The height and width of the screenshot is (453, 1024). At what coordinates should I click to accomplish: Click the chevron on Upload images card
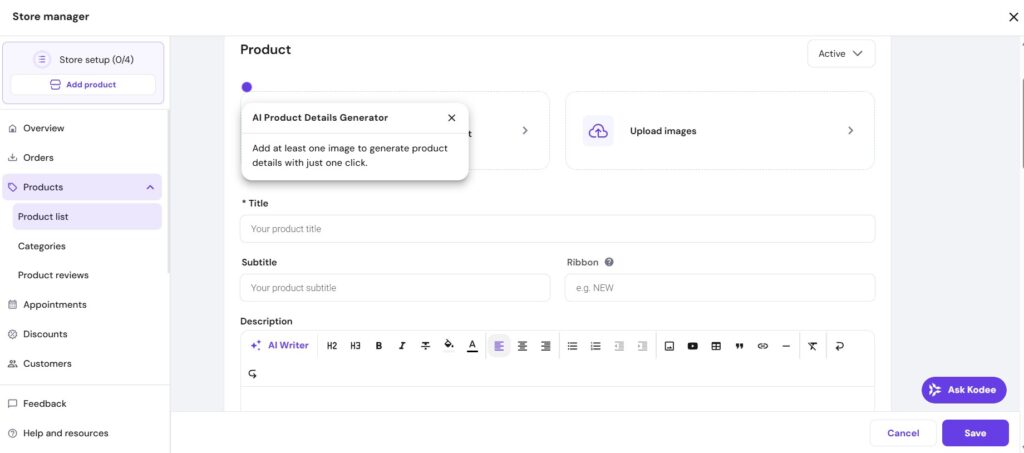coord(850,131)
